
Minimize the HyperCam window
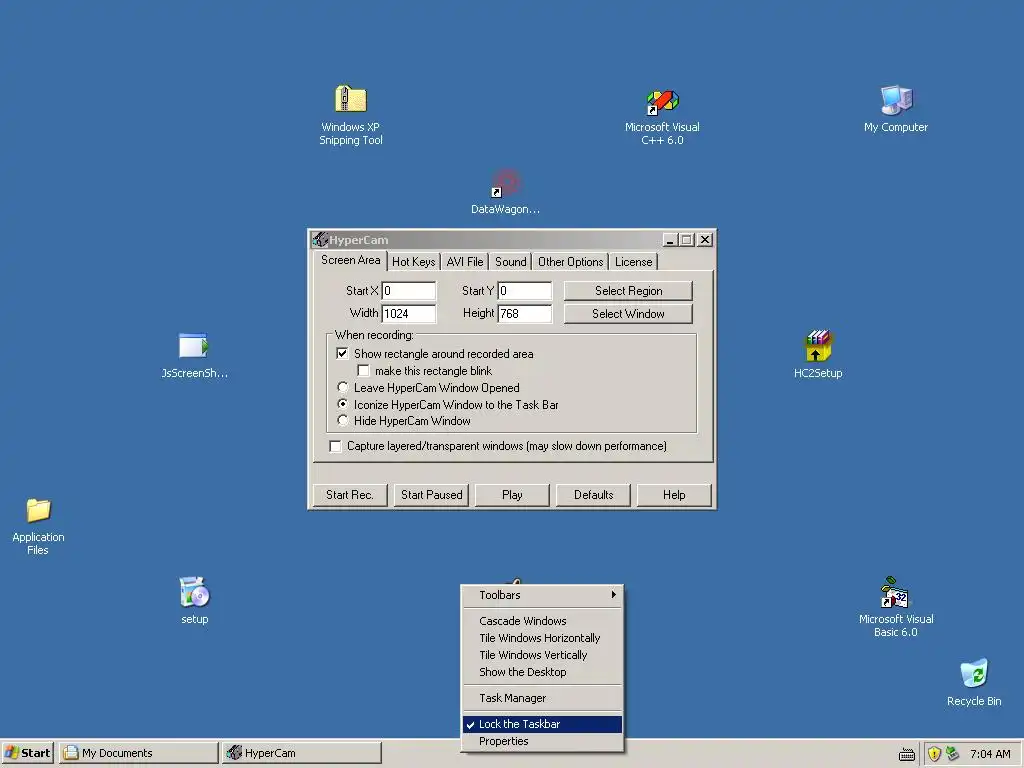[x=670, y=240]
